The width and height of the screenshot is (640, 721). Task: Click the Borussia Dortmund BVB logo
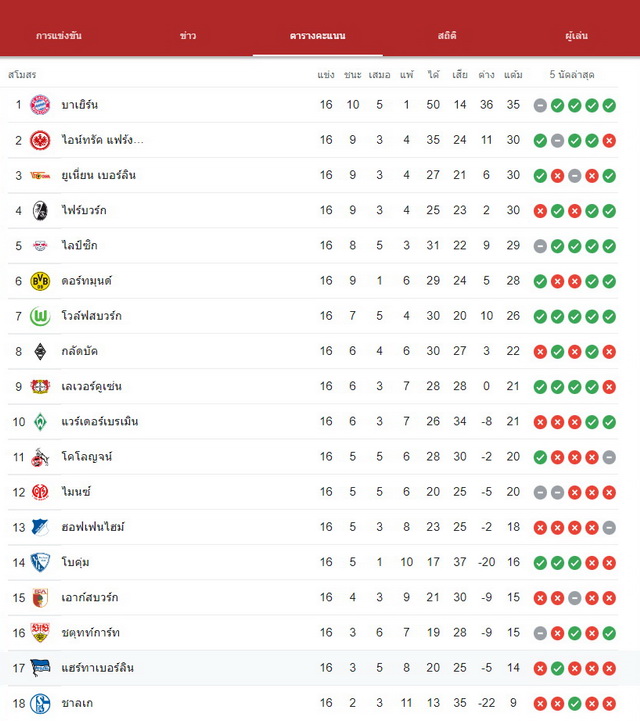[x=40, y=281]
